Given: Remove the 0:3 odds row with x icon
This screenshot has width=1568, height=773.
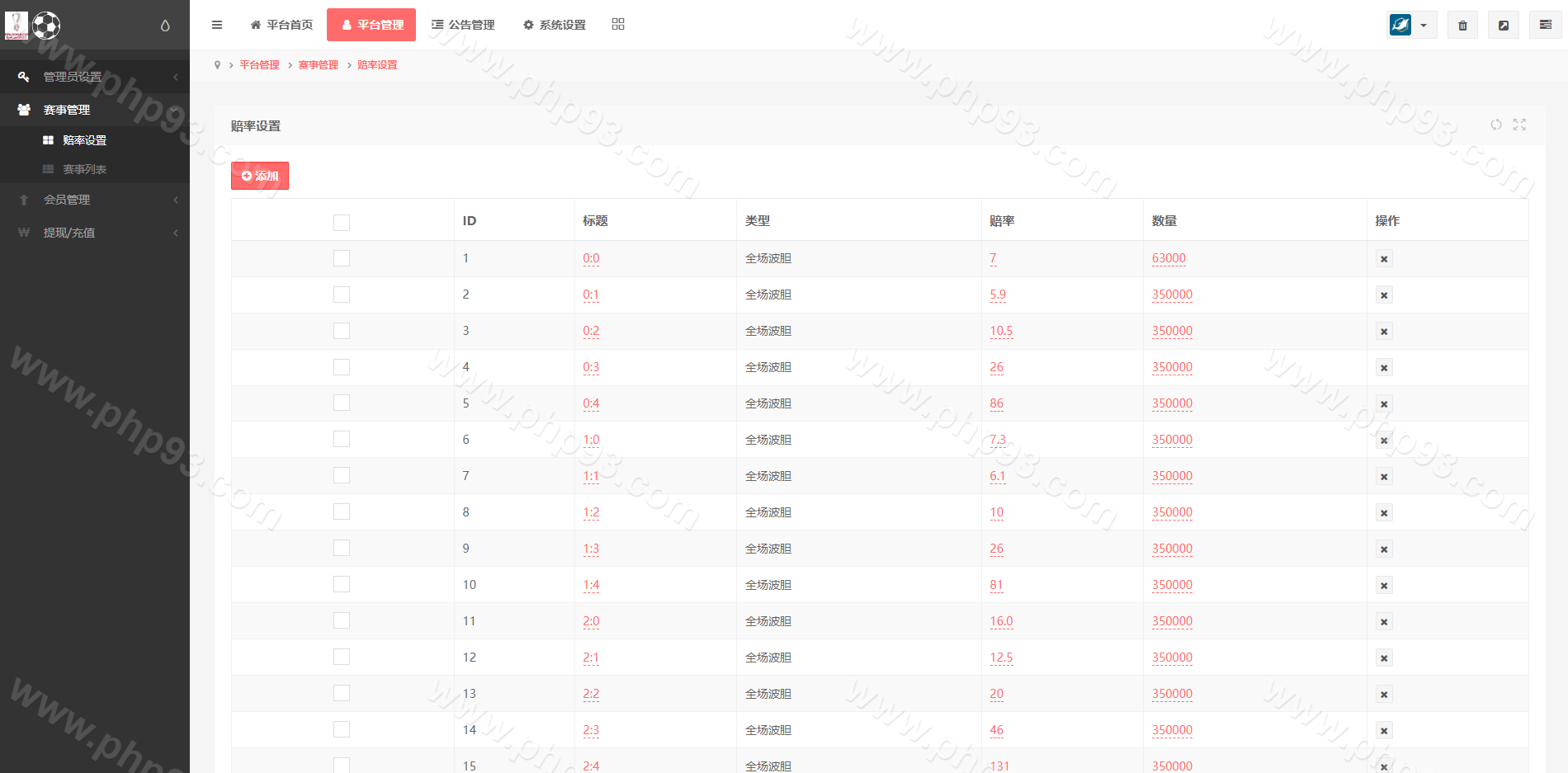Looking at the screenshot, I should coord(1384,368).
